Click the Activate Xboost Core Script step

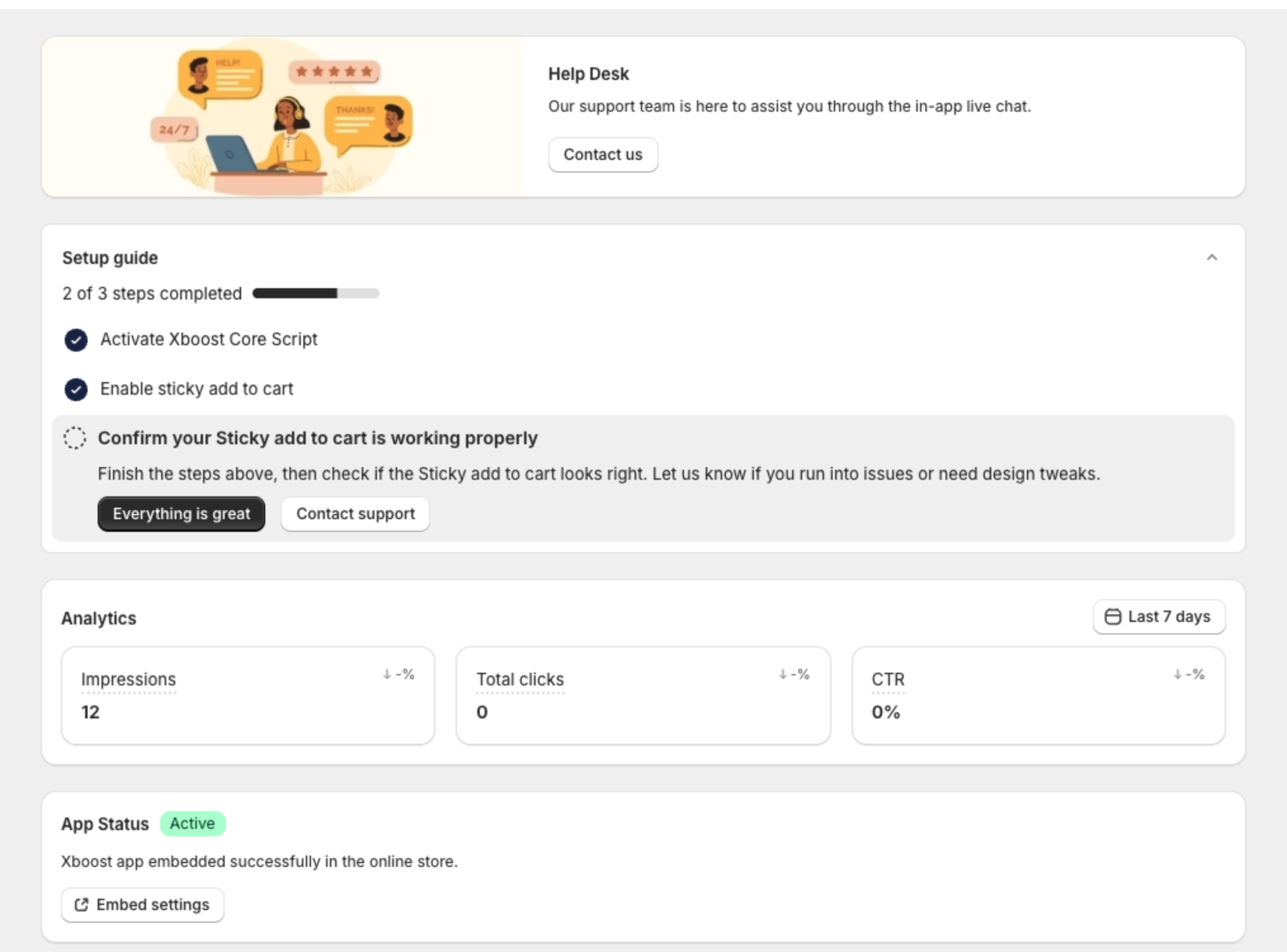click(x=209, y=340)
